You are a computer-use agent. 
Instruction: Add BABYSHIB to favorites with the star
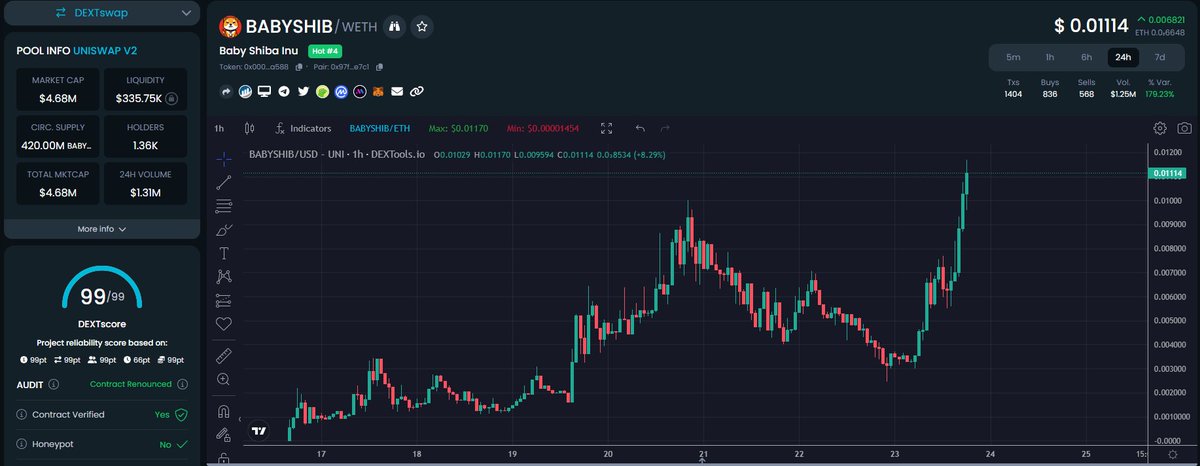point(423,27)
